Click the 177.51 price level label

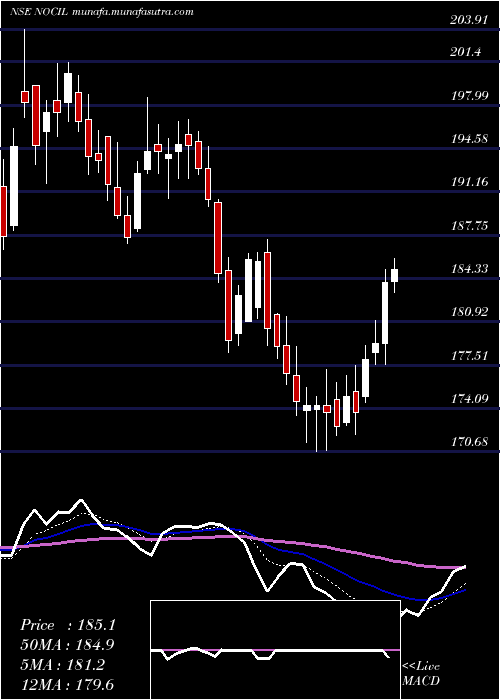click(468, 356)
